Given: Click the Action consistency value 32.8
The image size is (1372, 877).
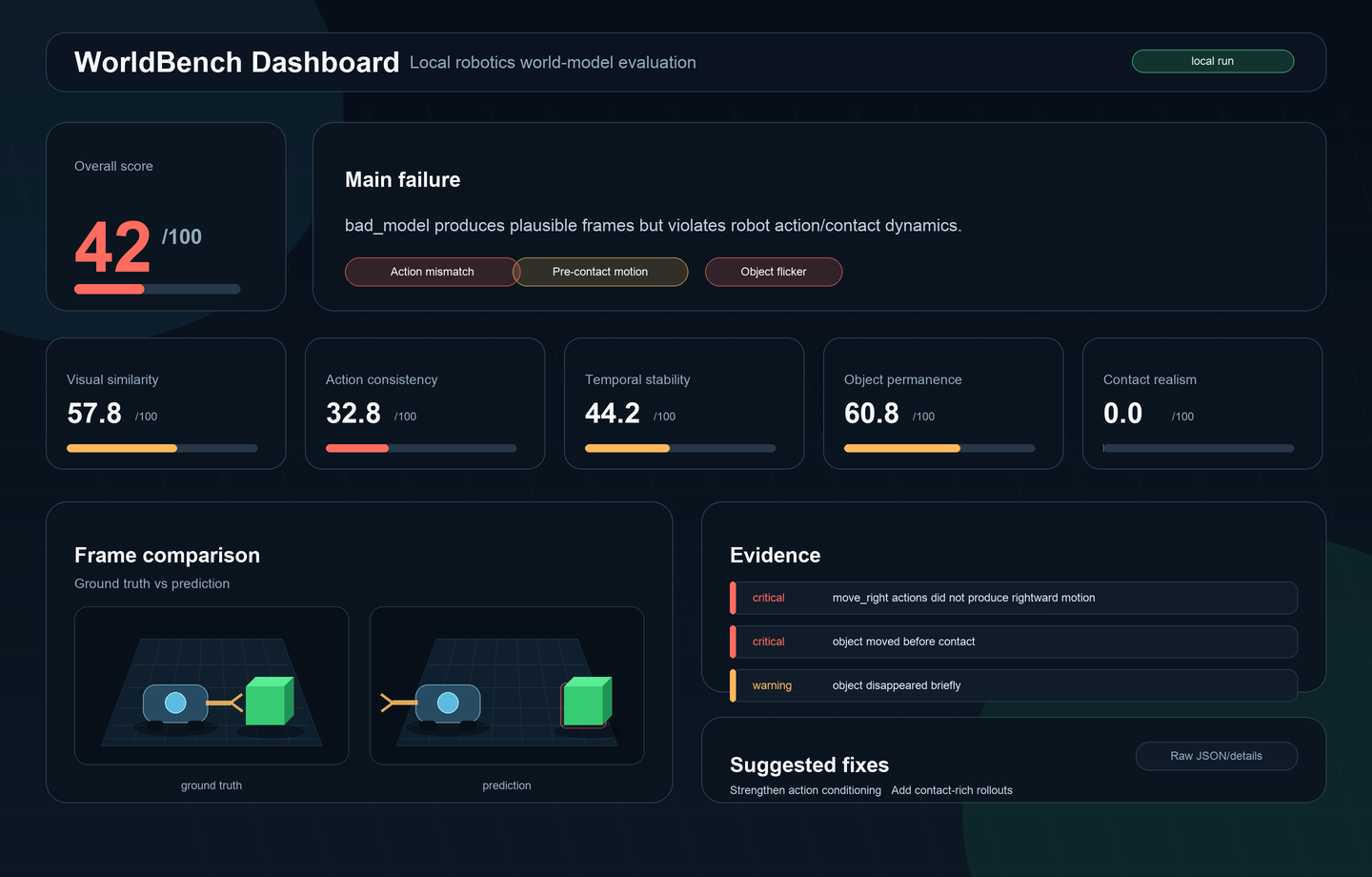Looking at the screenshot, I should pos(353,414).
